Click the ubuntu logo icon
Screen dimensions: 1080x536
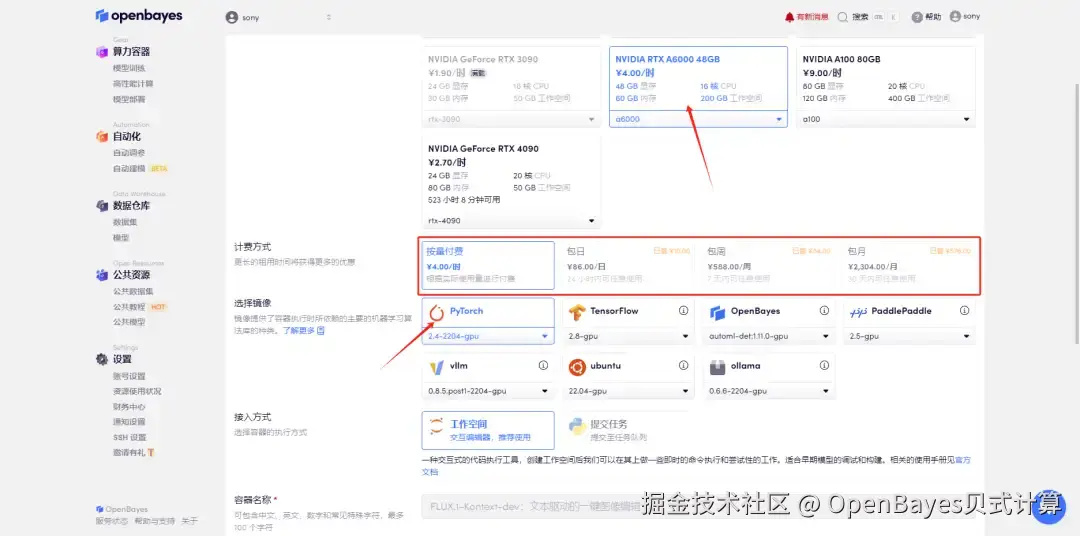coord(577,367)
